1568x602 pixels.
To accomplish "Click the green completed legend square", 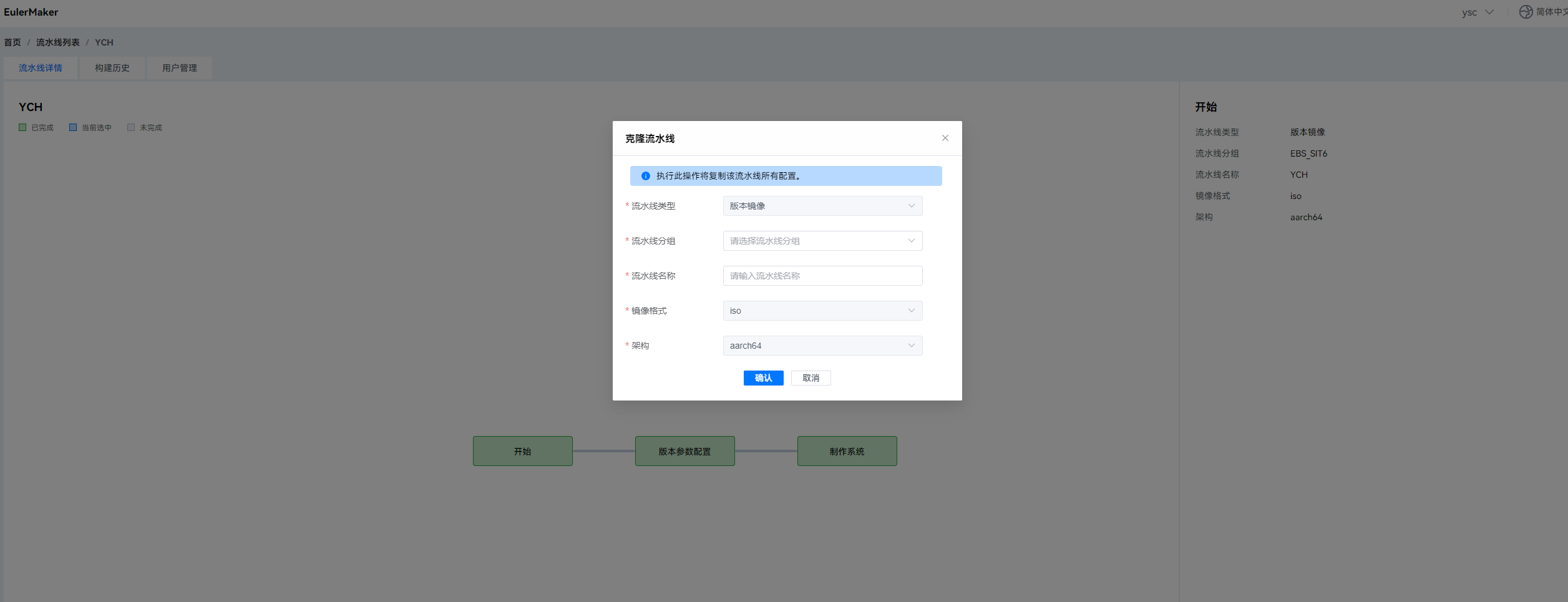I will (x=22, y=127).
